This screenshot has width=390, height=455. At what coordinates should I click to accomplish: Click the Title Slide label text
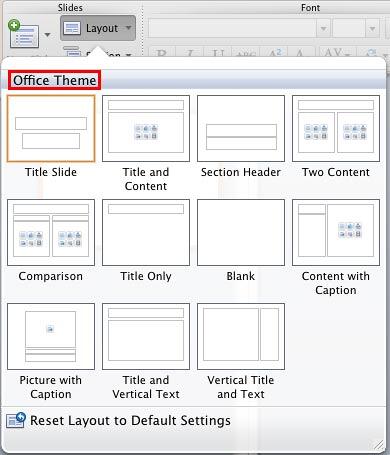coord(51,172)
